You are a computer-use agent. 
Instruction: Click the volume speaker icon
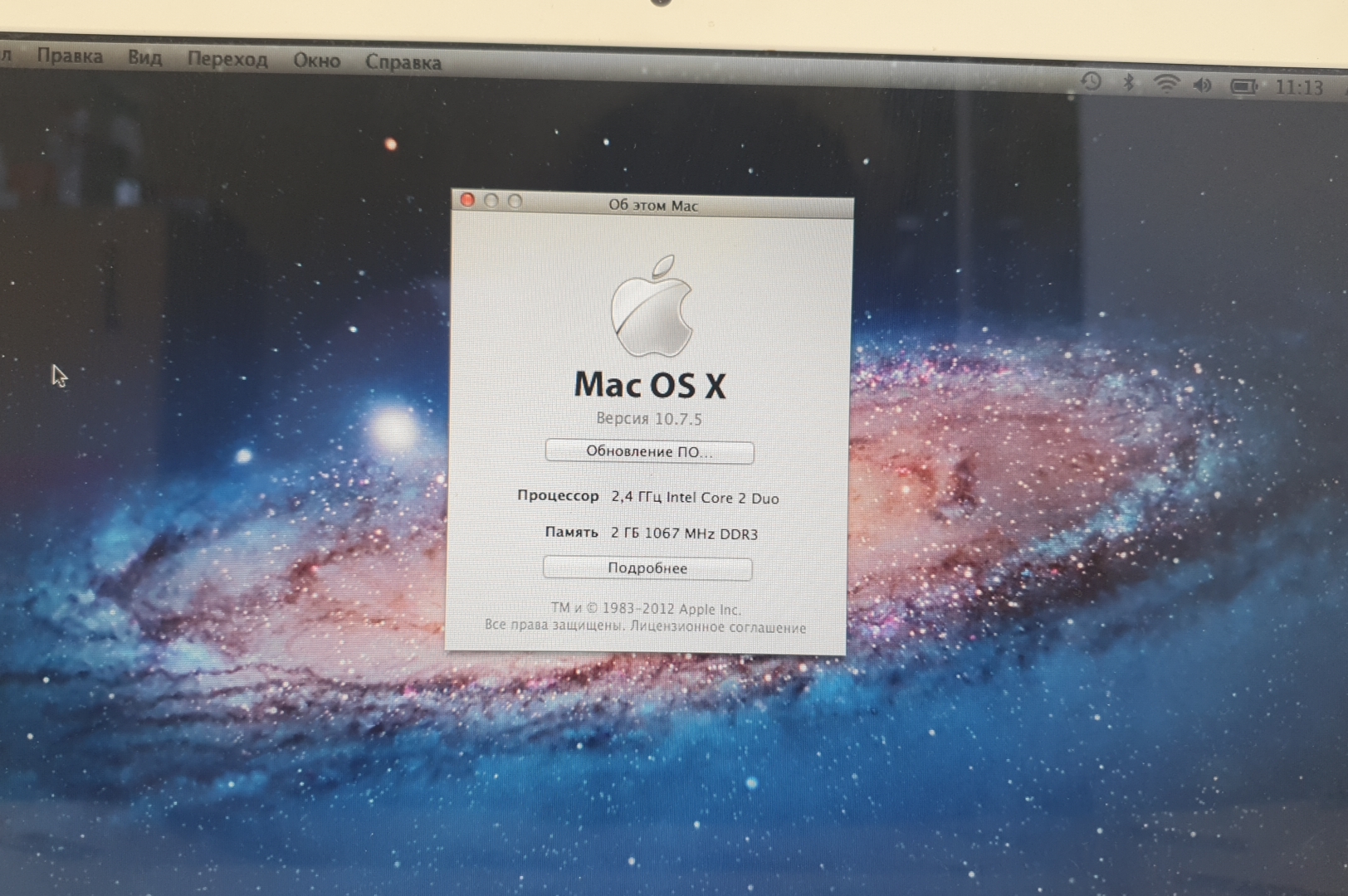pos(1202,85)
